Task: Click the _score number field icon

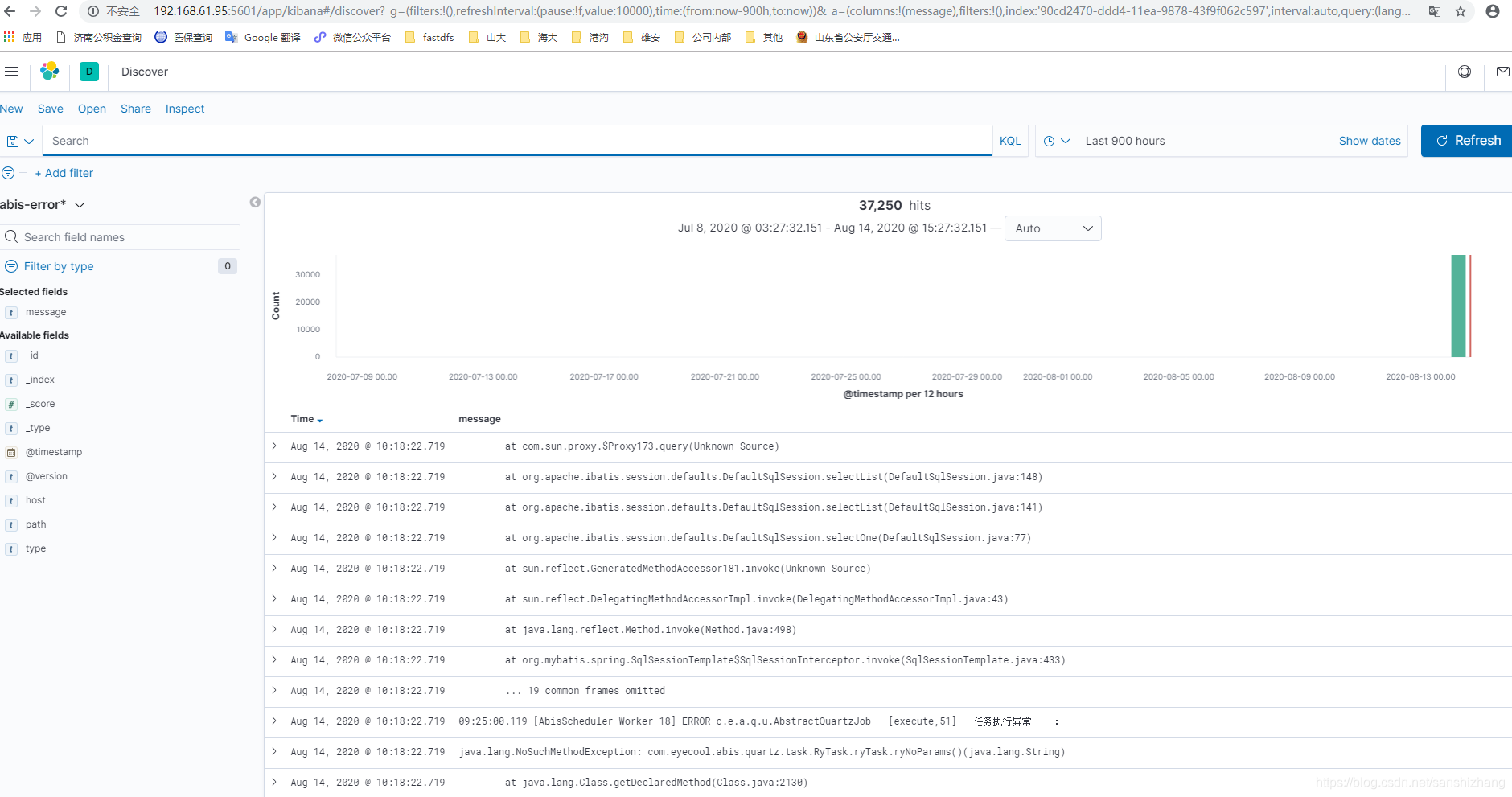Action: [11, 405]
